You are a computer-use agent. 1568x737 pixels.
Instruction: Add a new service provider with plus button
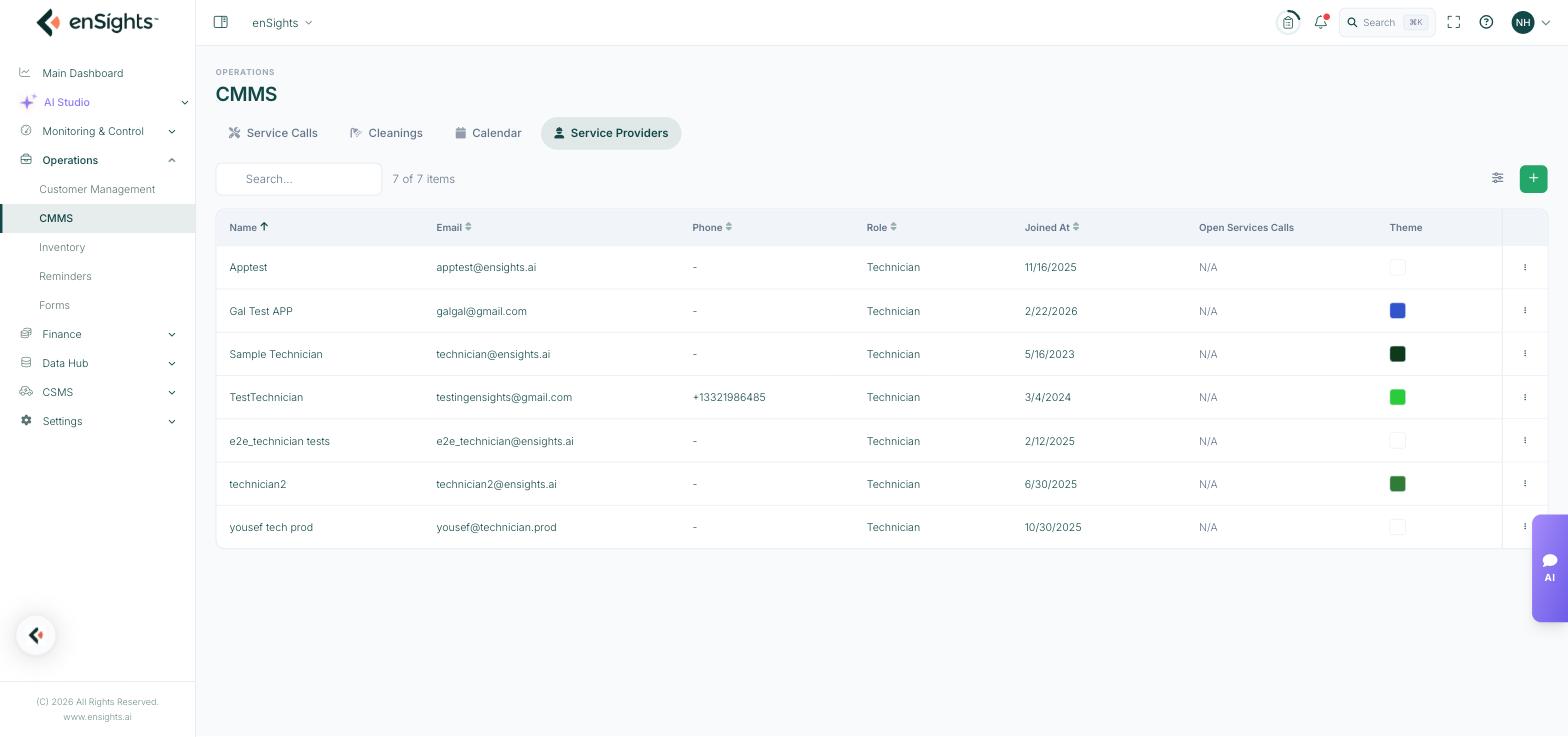pyautogui.click(x=1533, y=178)
